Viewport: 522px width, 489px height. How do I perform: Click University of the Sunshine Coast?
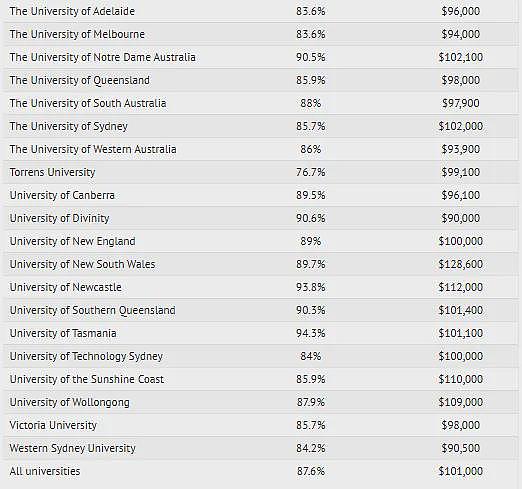(x=87, y=379)
